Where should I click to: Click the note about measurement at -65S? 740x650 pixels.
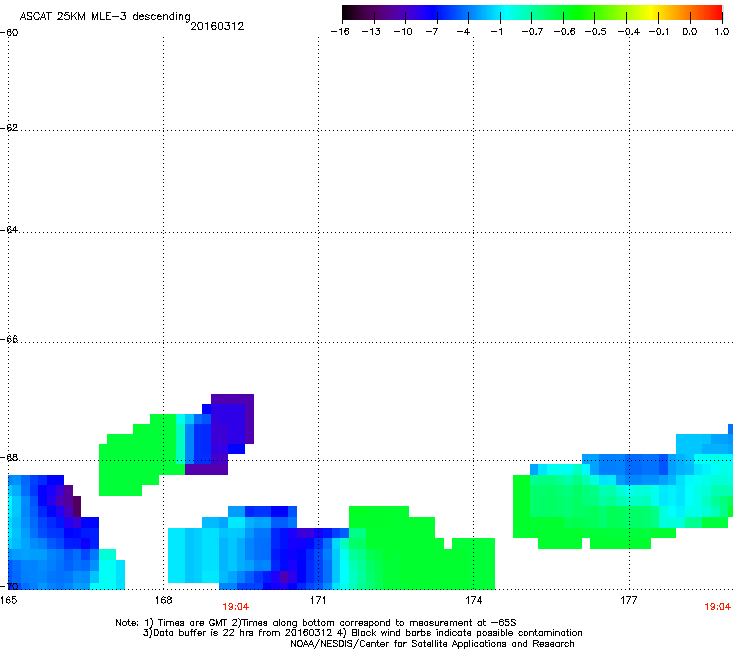pyautogui.click(x=374, y=623)
